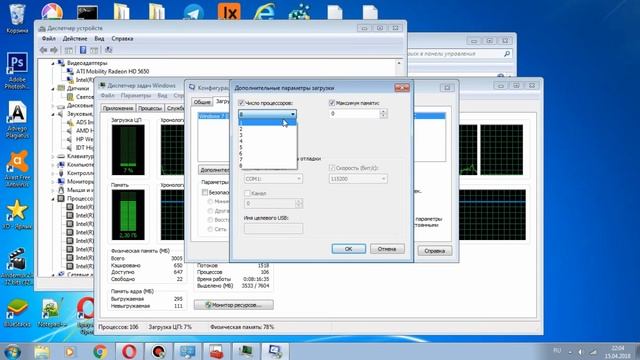Open File Explorer from taskbar
This screenshot has width=640, height=360.
pos(42,351)
